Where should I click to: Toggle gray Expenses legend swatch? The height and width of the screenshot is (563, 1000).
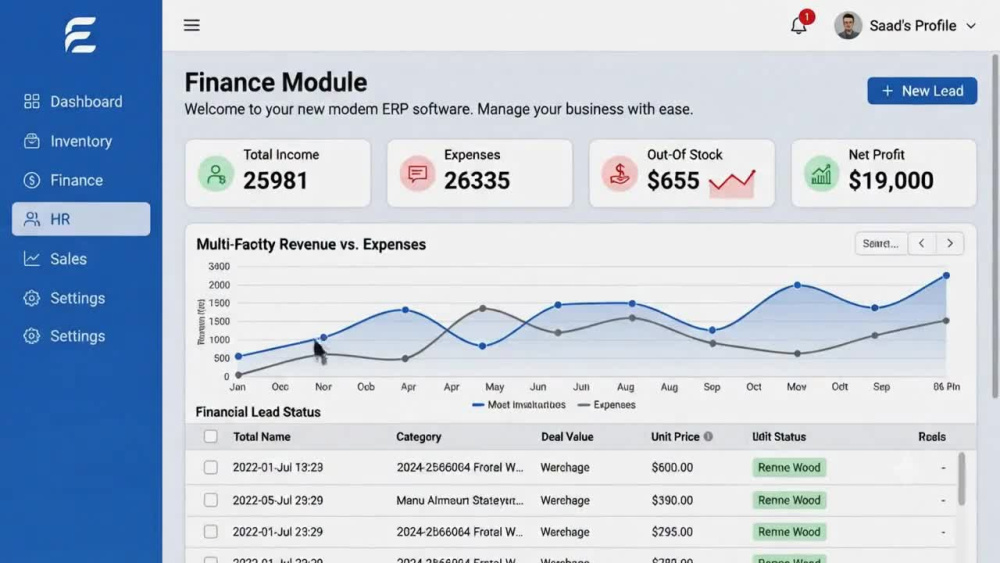[x=584, y=405]
